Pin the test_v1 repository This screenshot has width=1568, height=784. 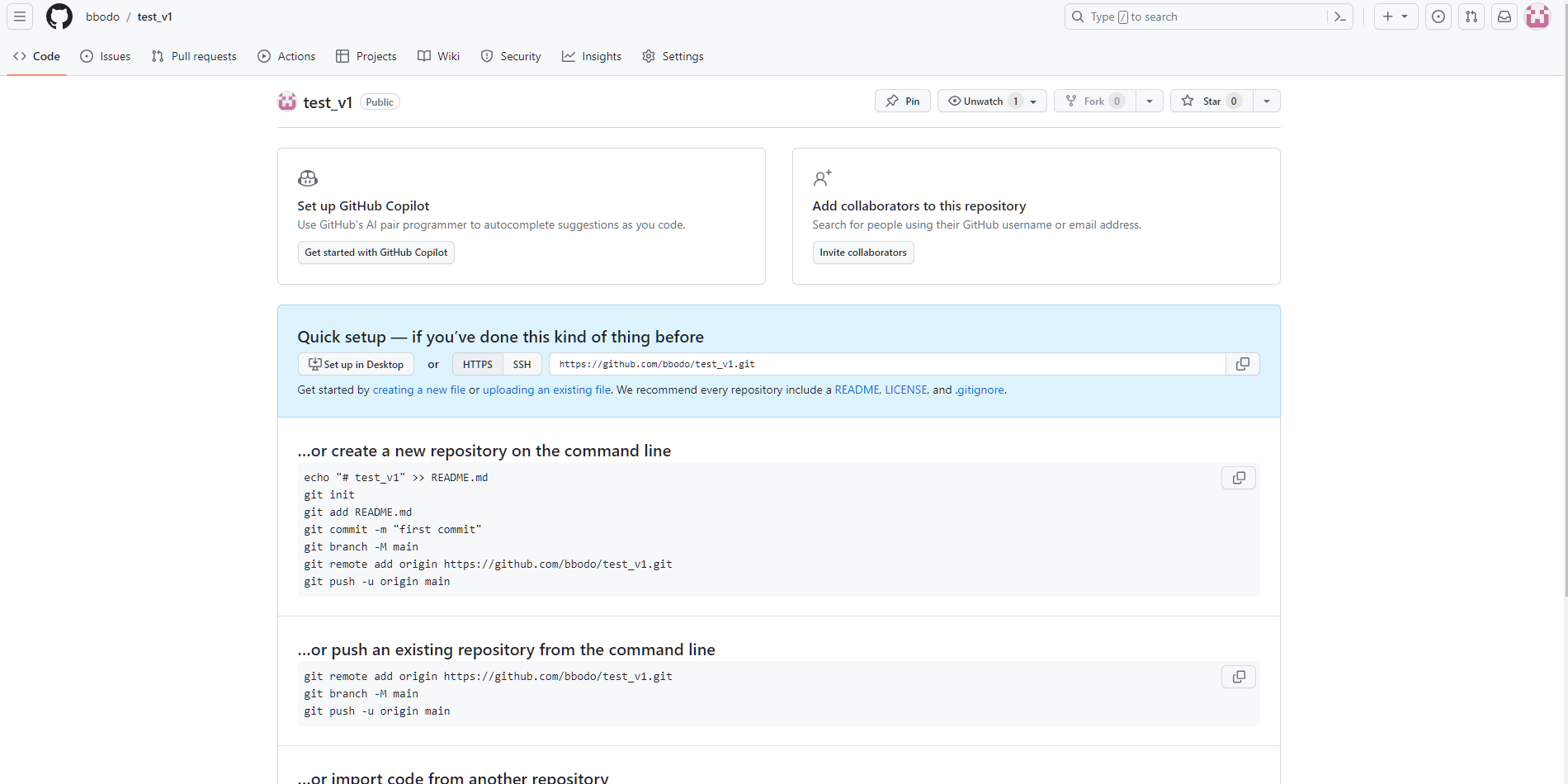coord(903,101)
